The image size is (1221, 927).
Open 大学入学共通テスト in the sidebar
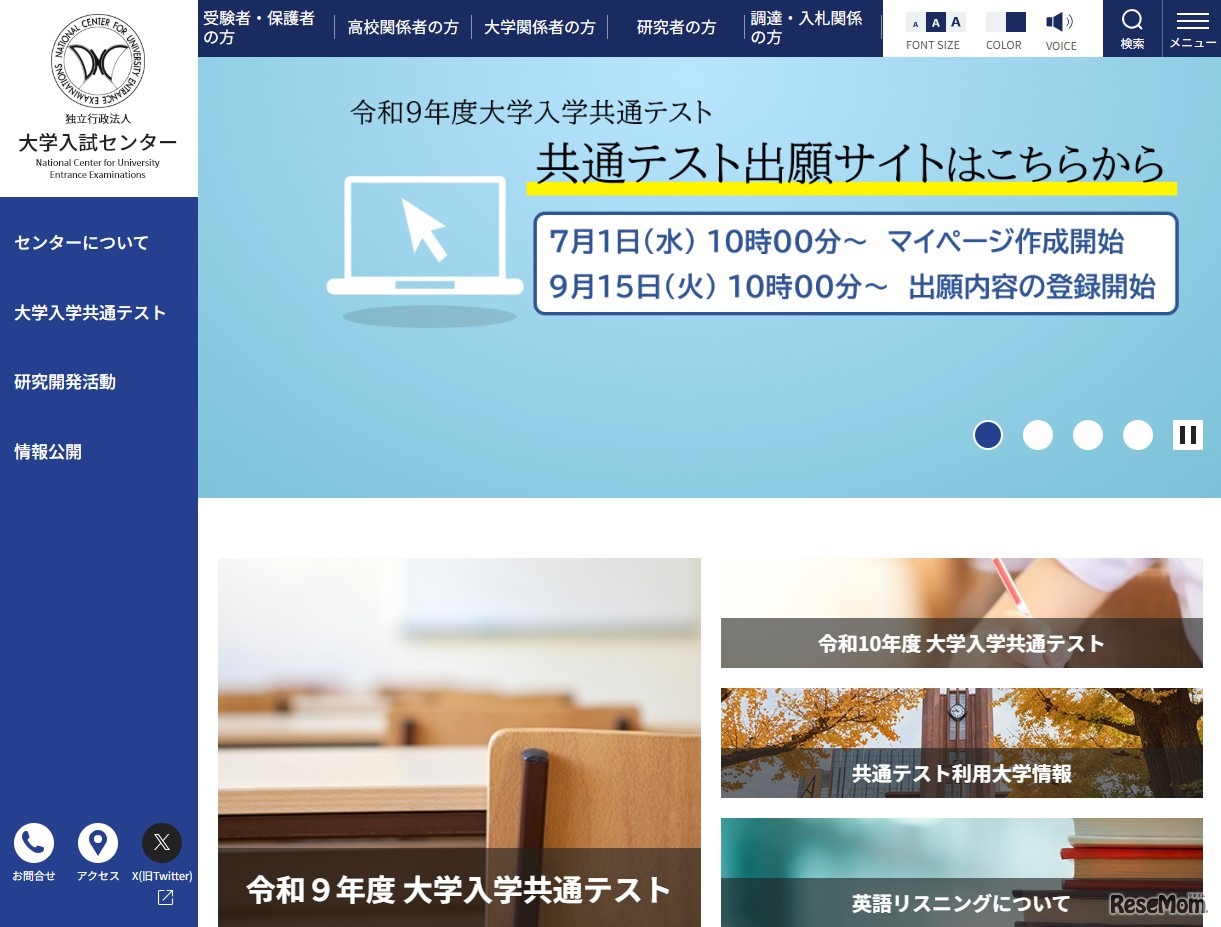coord(90,313)
